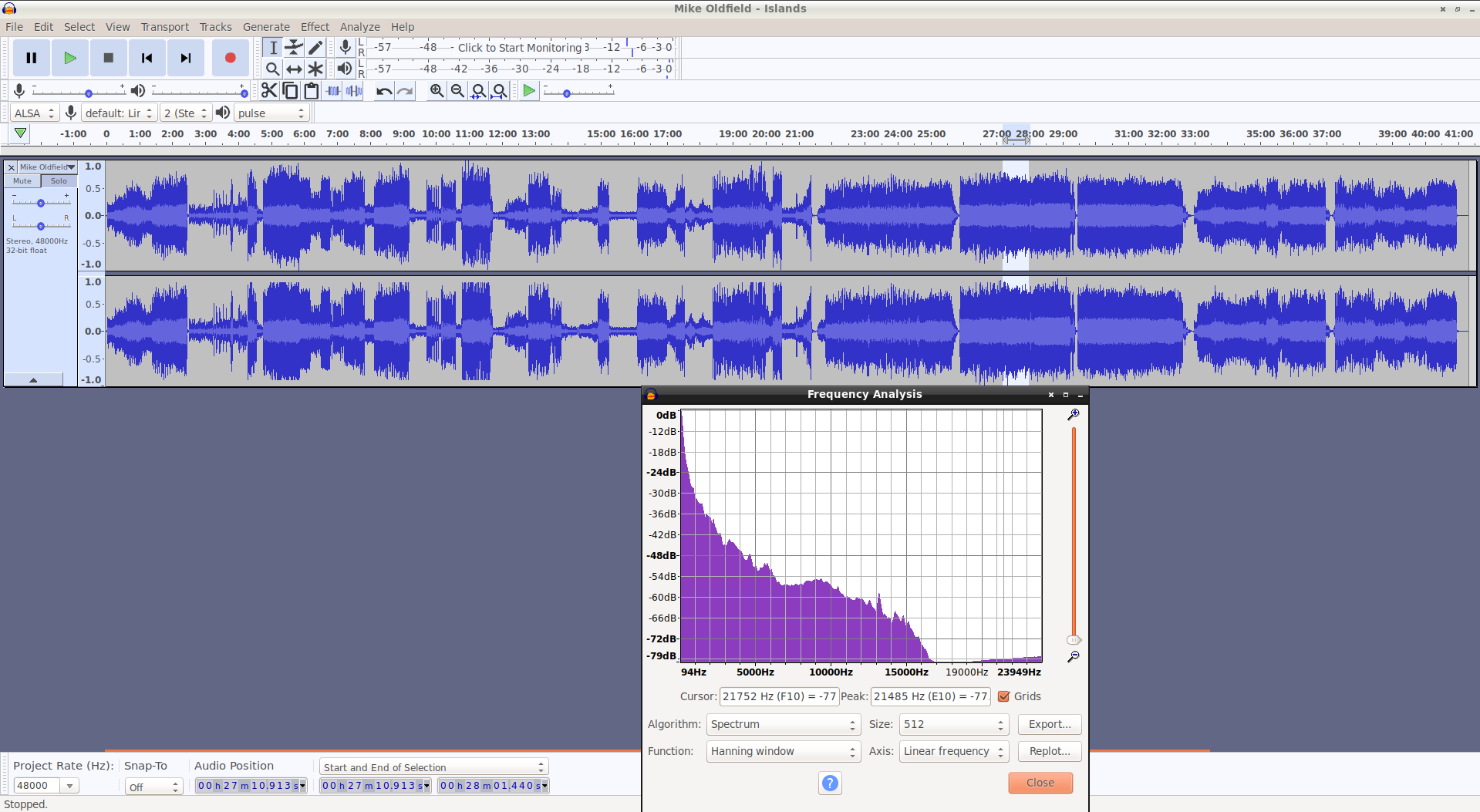
Task: Click the Export... button
Action: point(1050,725)
